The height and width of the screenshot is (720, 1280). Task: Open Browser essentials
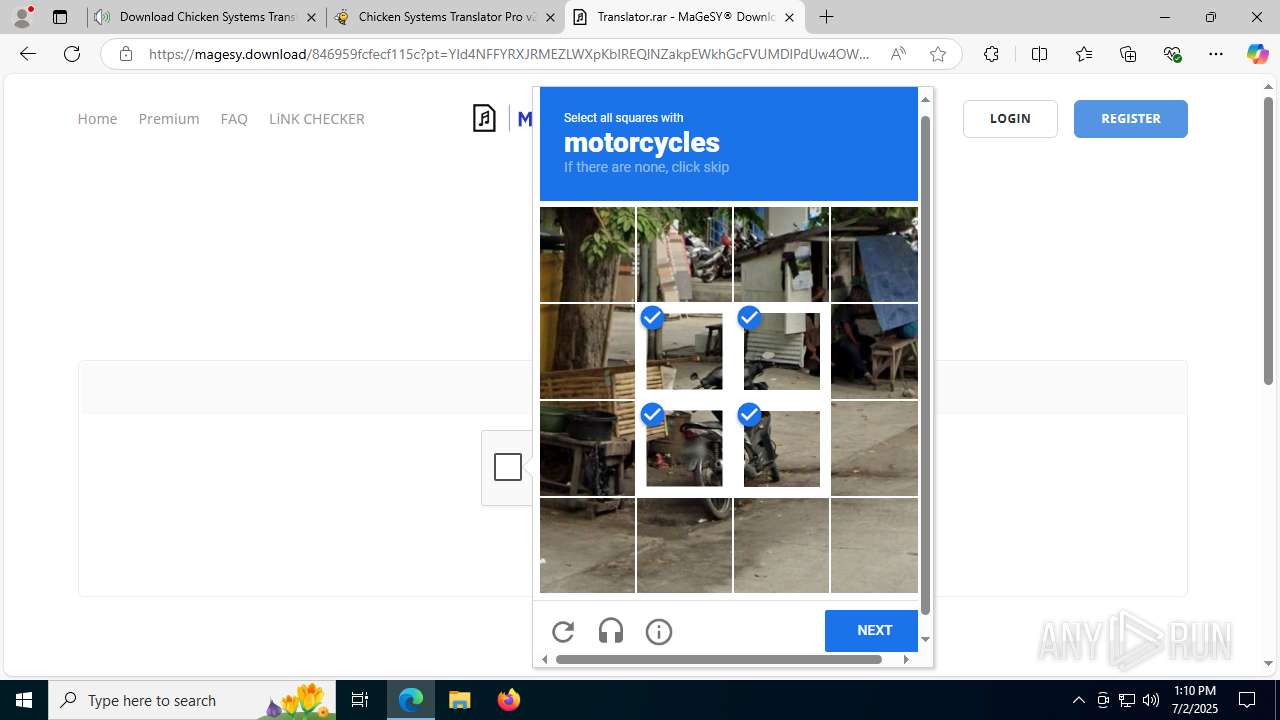point(1173,54)
